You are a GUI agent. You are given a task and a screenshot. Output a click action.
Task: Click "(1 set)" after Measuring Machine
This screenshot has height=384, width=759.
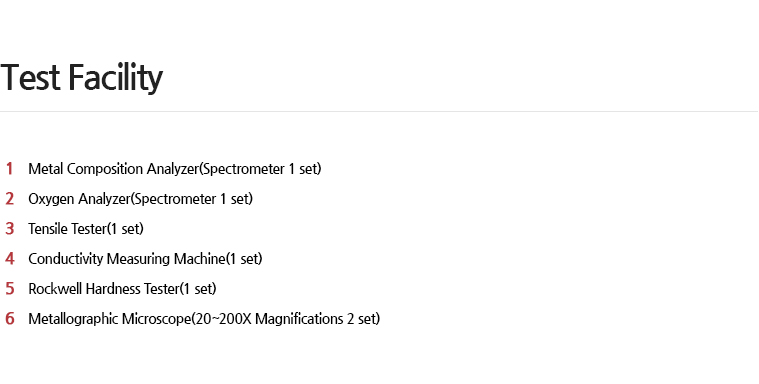(x=244, y=259)
